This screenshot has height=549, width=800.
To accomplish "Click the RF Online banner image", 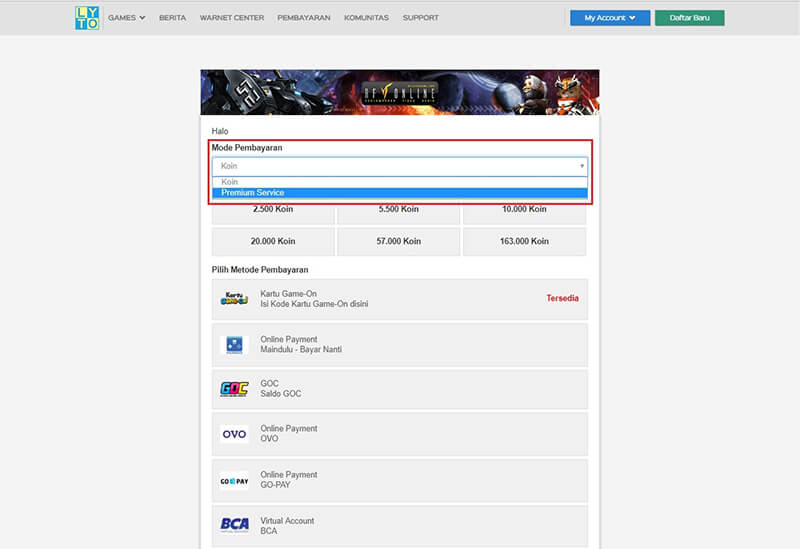I will pos(399,92).
